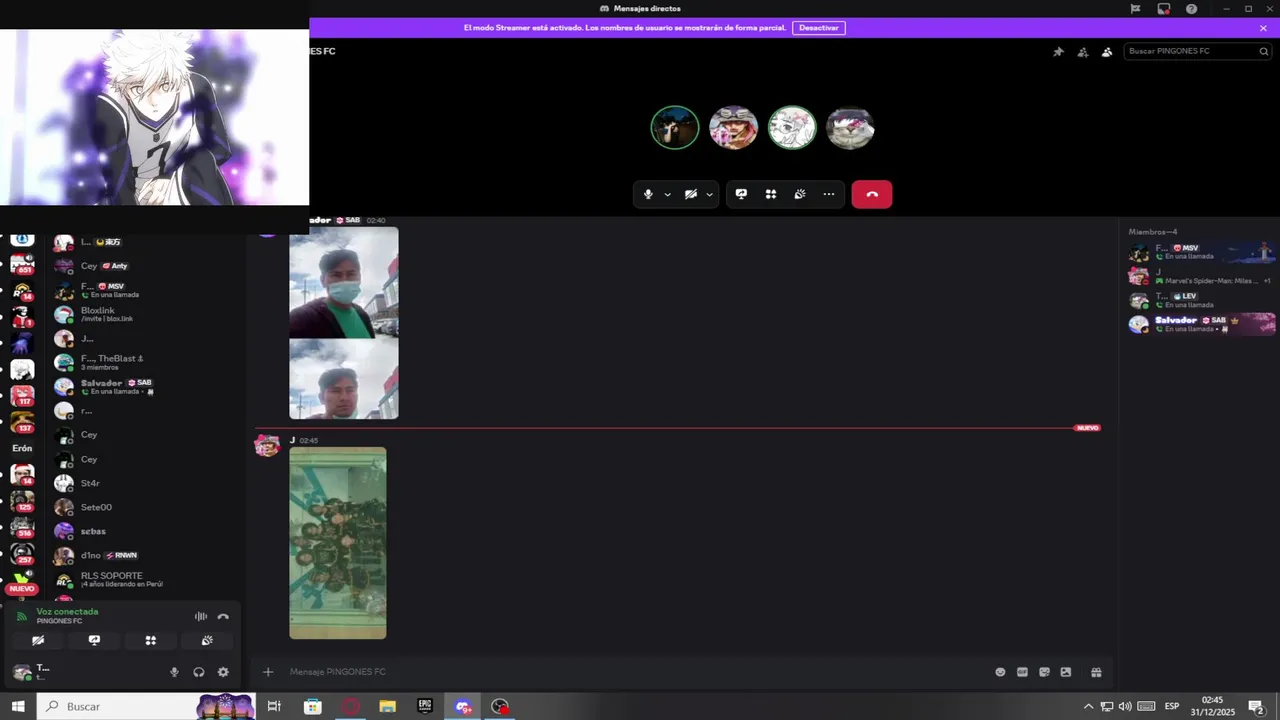Click Desactivar to turn off Streamer mode

pos(819,28)
